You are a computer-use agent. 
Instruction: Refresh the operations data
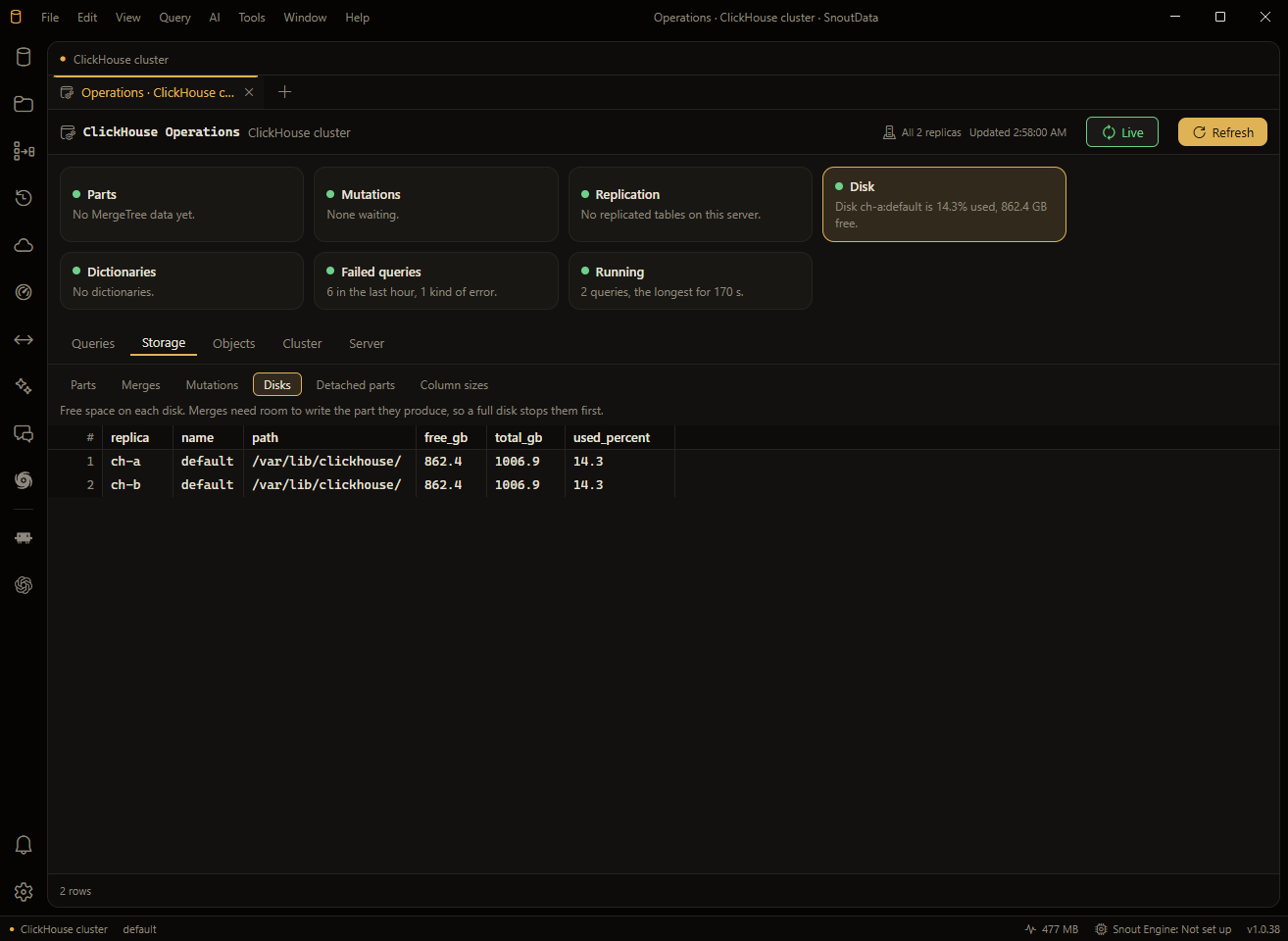pos(1222,132)
